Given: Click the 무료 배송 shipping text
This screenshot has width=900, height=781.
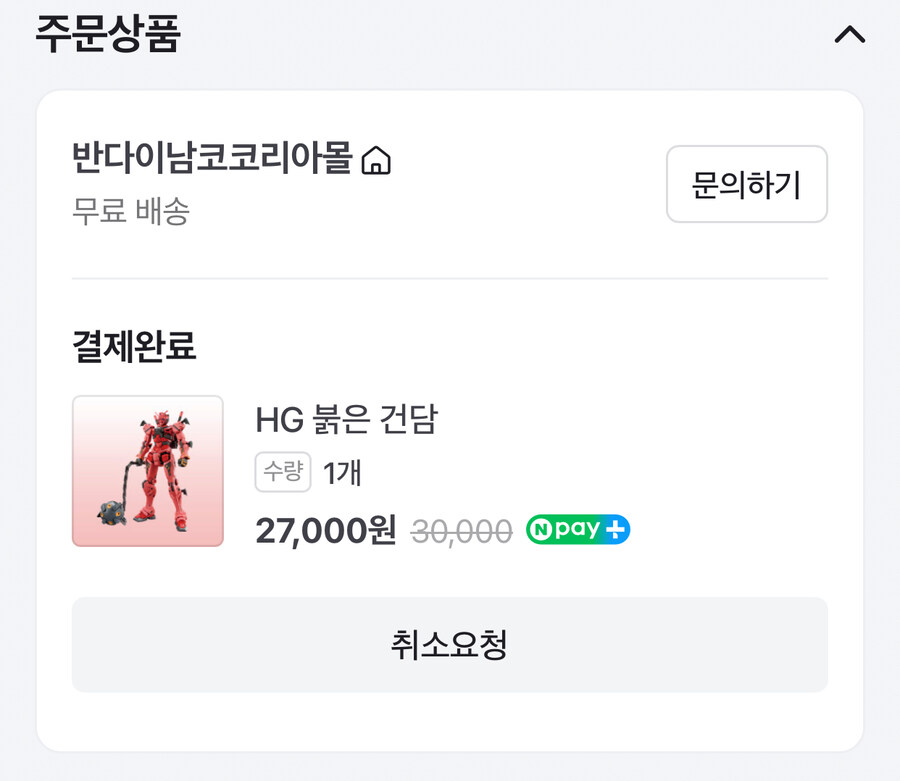Looking at the screenshot, I should tap(131, 212).
